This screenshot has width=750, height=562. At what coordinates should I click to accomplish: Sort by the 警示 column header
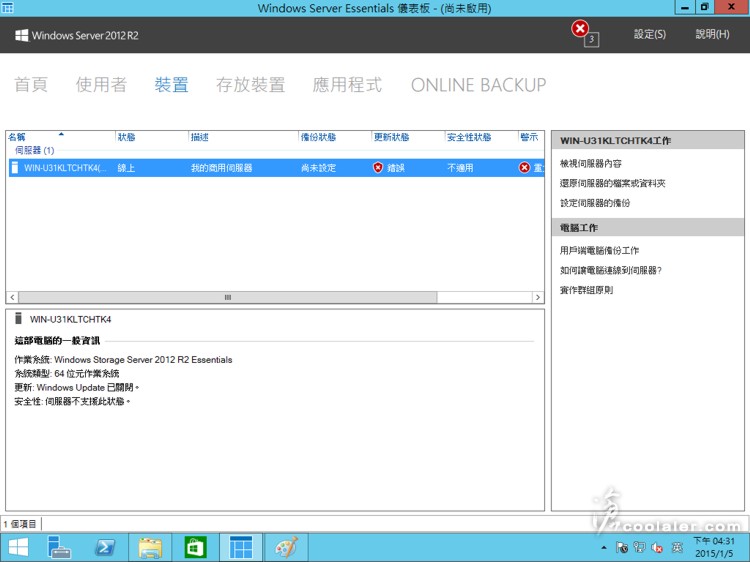coord(531,137)
